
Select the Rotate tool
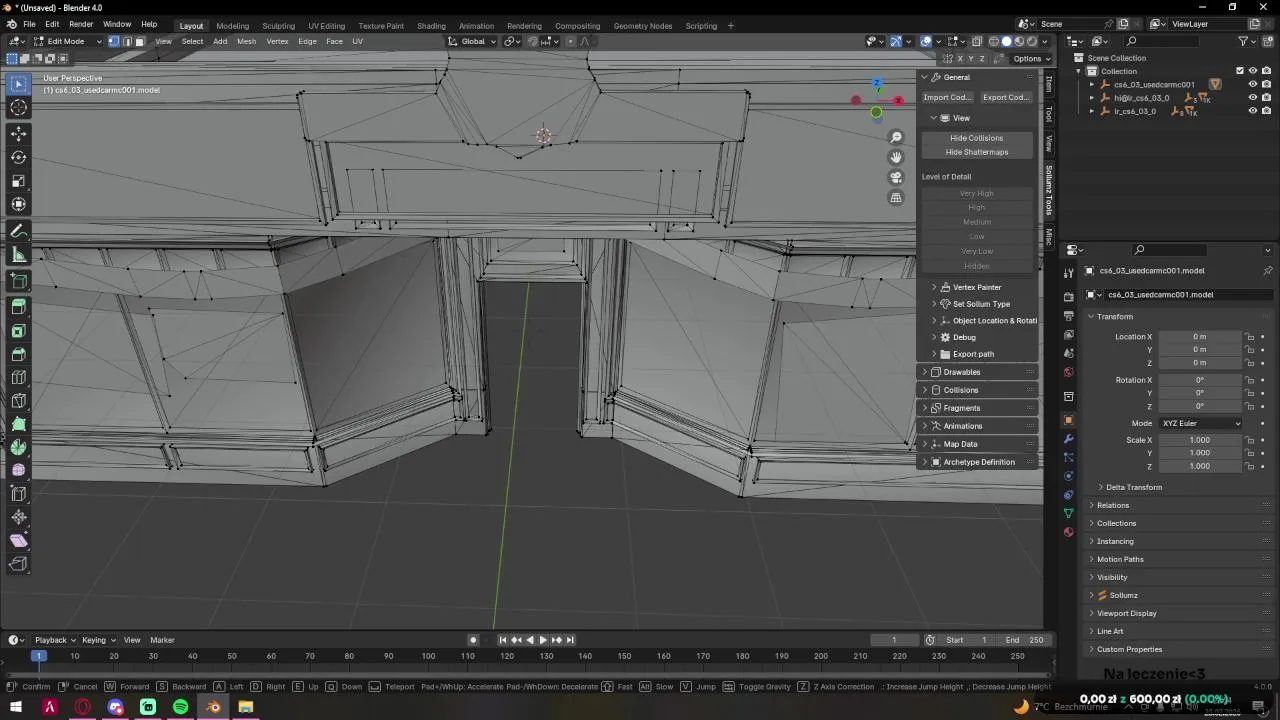point(18,157)
